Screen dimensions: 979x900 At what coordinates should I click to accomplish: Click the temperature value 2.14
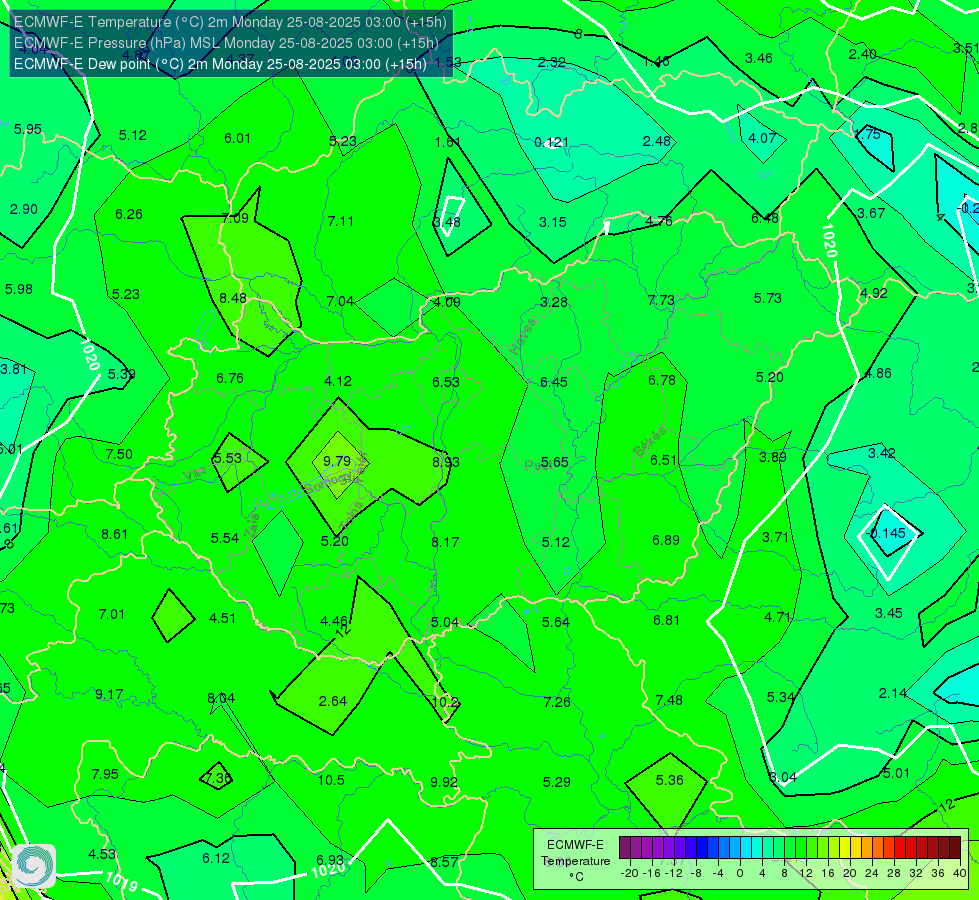pos(893,693)
